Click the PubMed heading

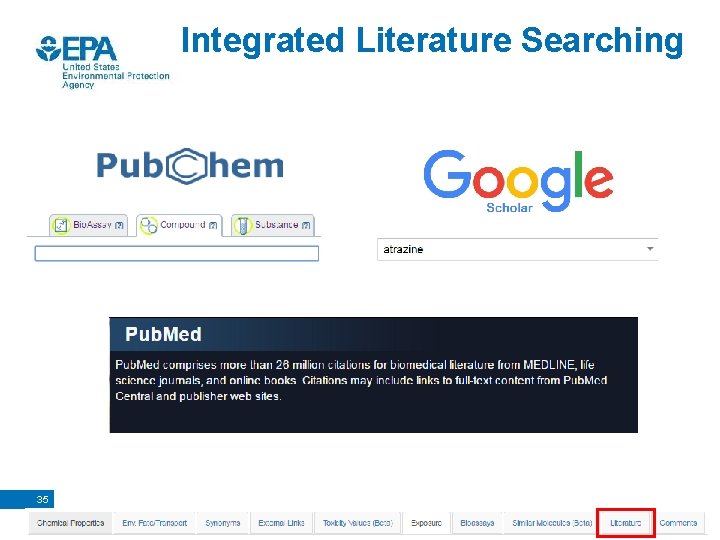[163, 334]
